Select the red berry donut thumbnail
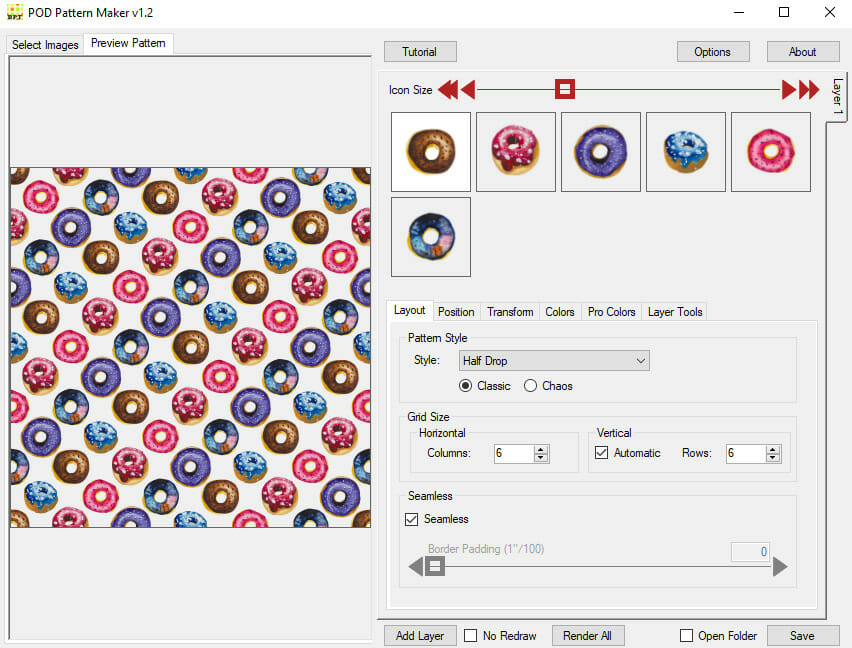 516,152
